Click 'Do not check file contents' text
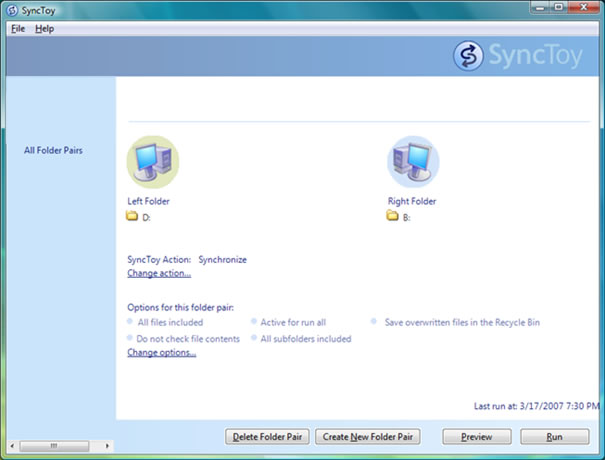The height and width of the screenshot is (460, 605). pos(188,339)
